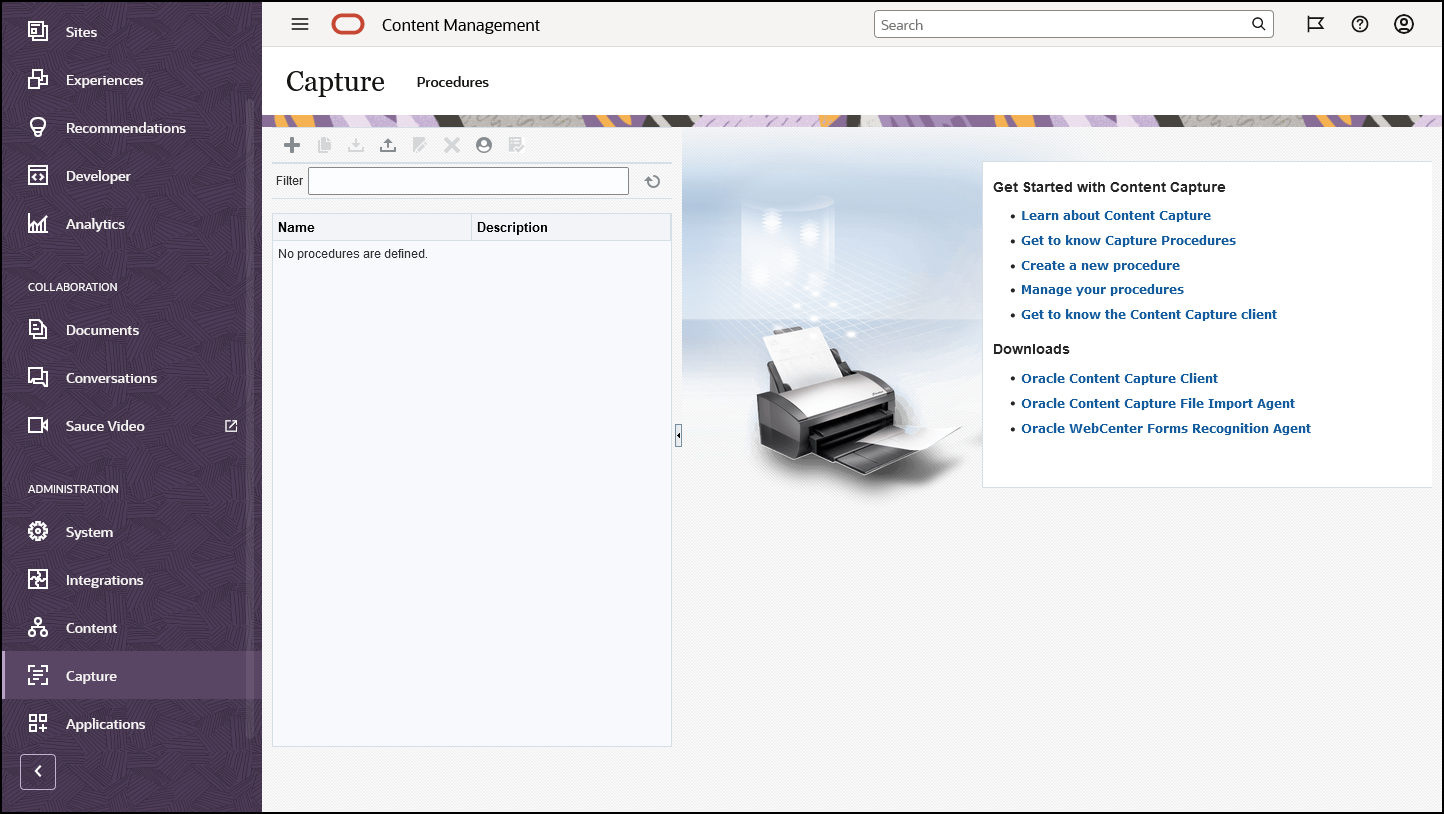This screenshot has height=814, width=1444.
Task: Click the Downloads heading
Action: tap(1031, 349)
